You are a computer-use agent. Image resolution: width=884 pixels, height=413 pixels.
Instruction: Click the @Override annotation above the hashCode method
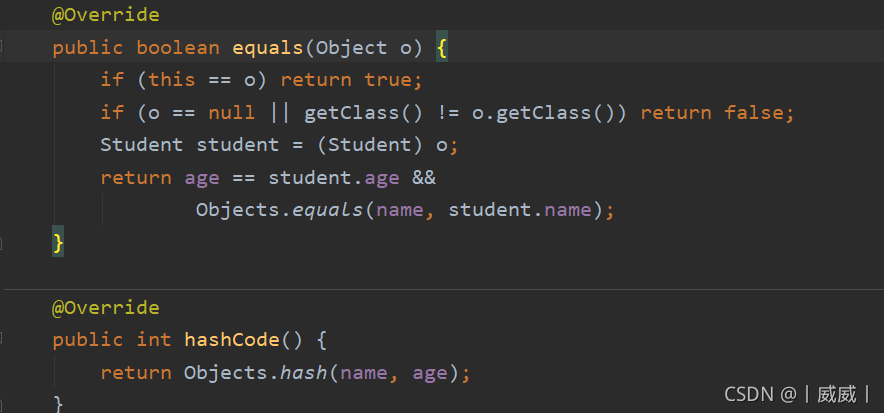pos(105,308)
